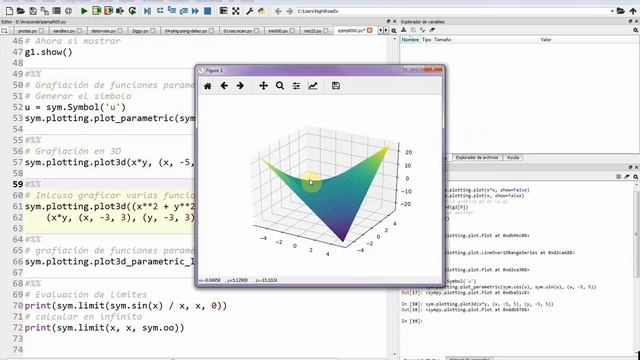Reset the figure to its home view

coord(207,86)
